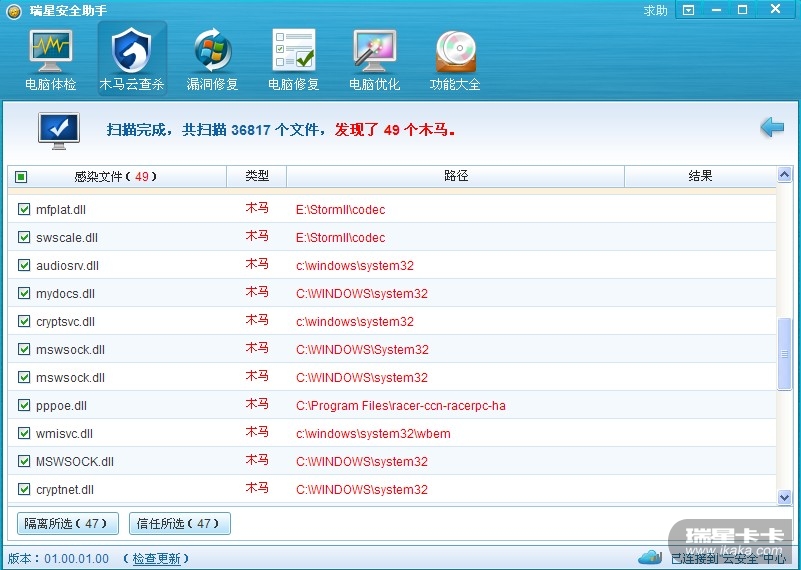The image size is (801, 570).
Task: Click the blue back arrow icon
Action: 771,128
